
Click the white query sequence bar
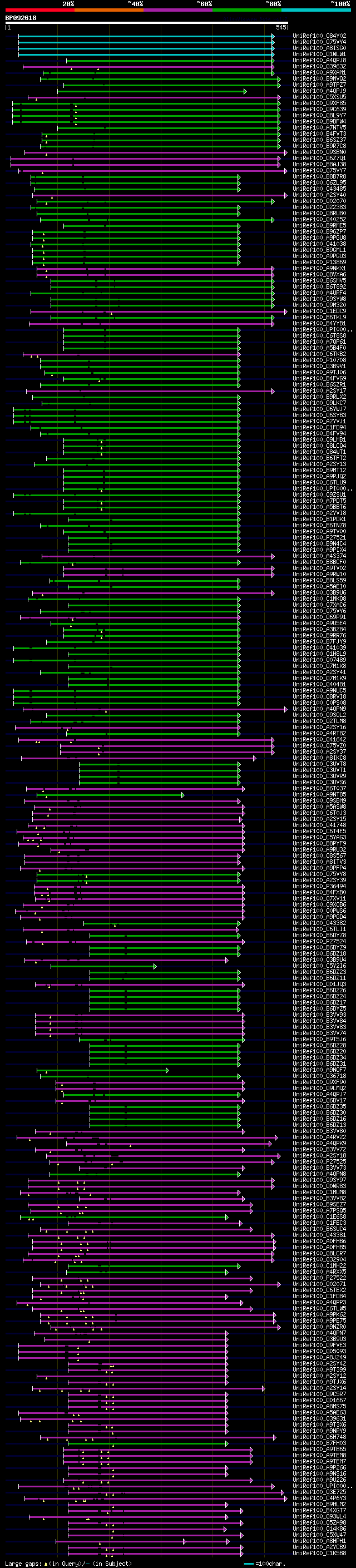[147, 22]
